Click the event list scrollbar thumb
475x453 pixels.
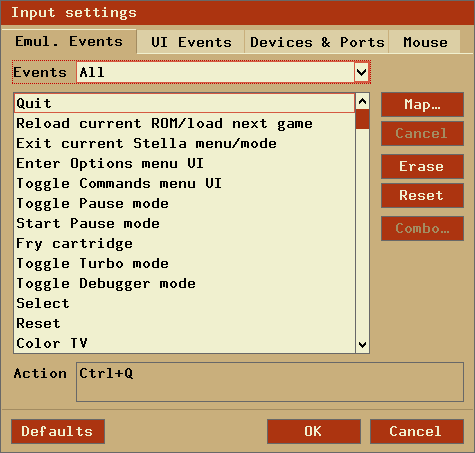coord(362,119)
